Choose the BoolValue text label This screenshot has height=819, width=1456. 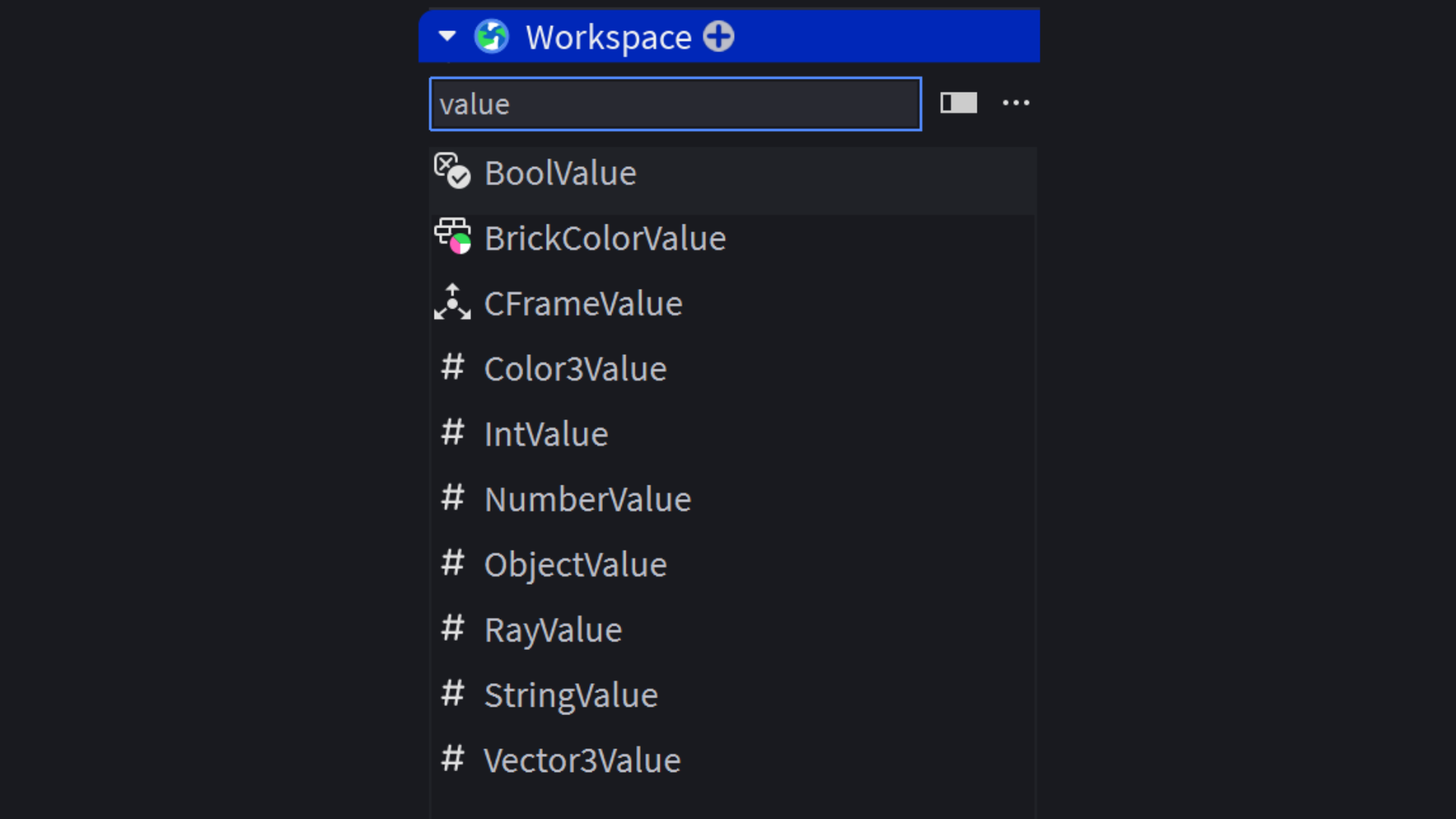point(560,173)
